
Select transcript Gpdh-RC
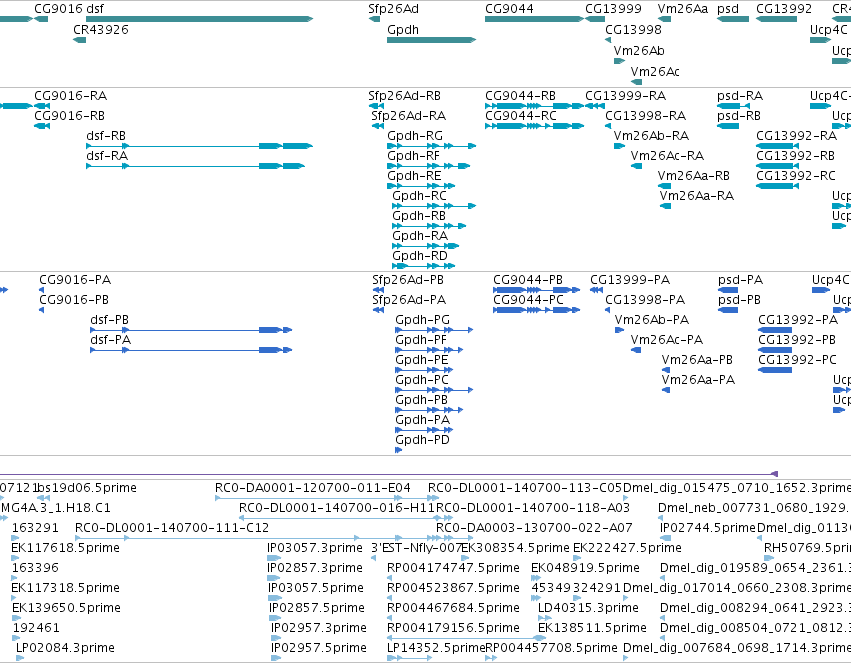tap(434, 206)
